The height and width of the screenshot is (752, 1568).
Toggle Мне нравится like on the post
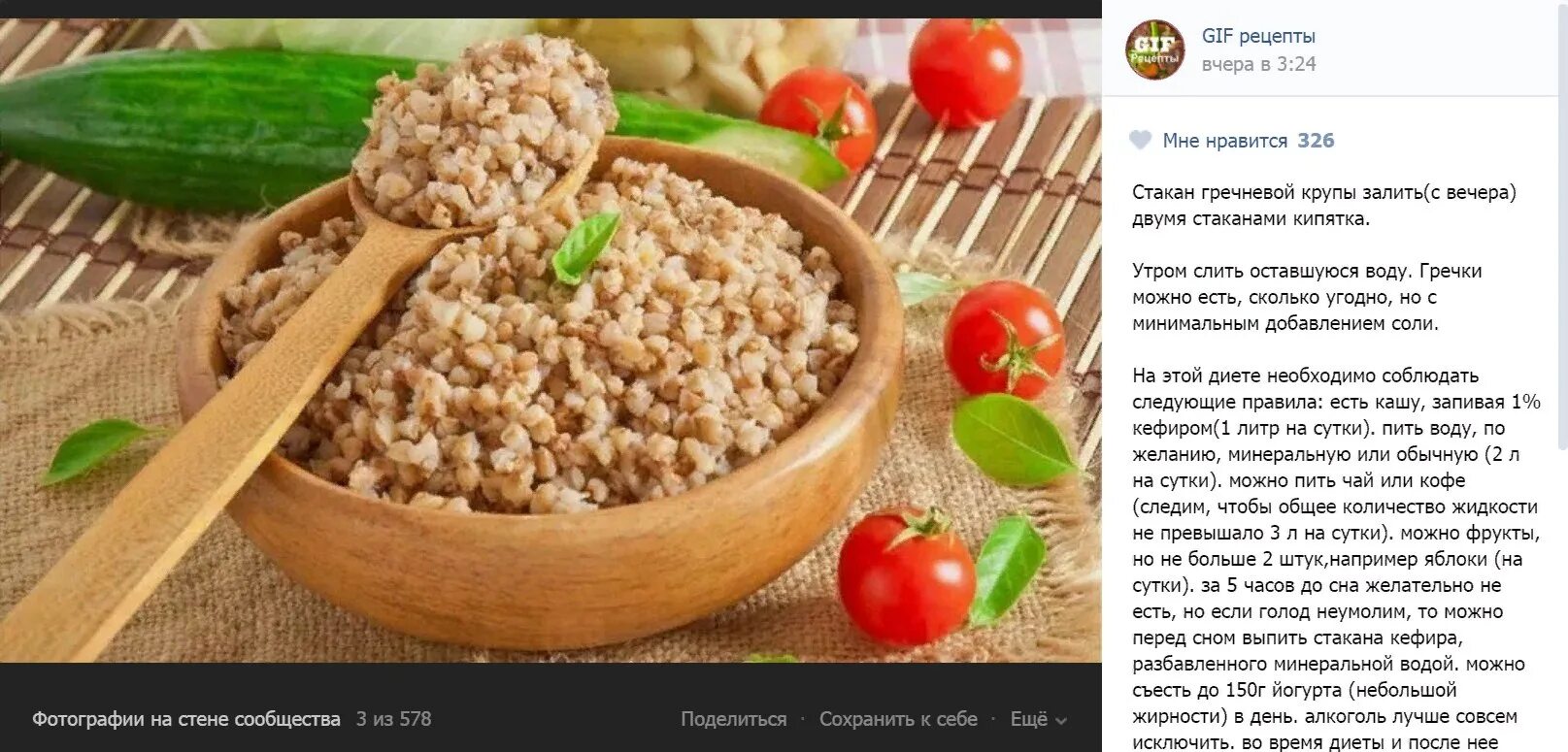pos(1224,141)
